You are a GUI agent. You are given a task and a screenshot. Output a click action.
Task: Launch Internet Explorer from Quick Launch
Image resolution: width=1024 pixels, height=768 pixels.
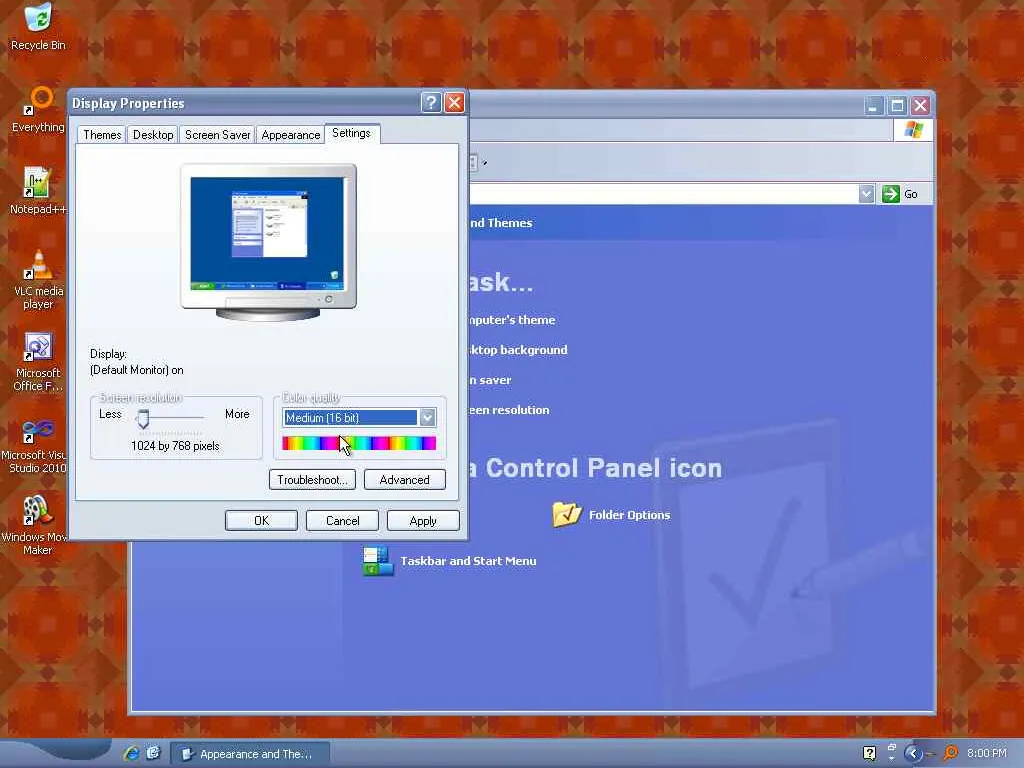coord(131,753)
